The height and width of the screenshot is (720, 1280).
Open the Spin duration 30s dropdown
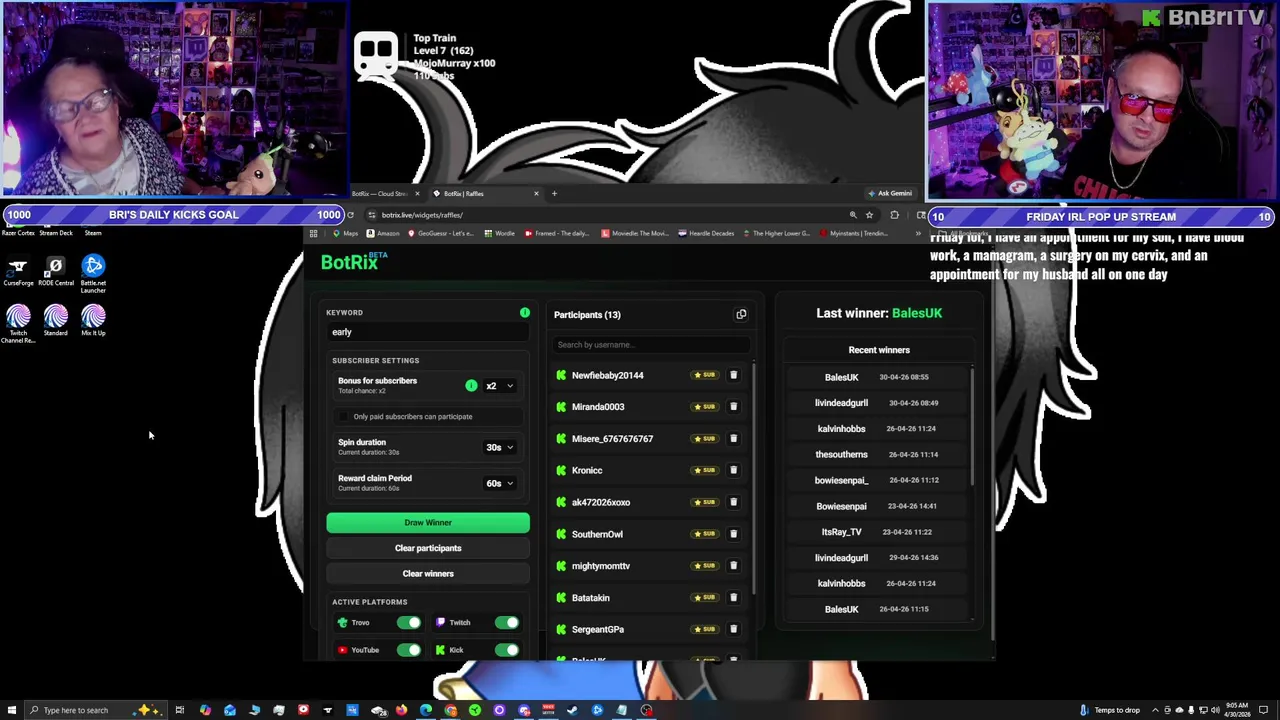click(500, 448)
